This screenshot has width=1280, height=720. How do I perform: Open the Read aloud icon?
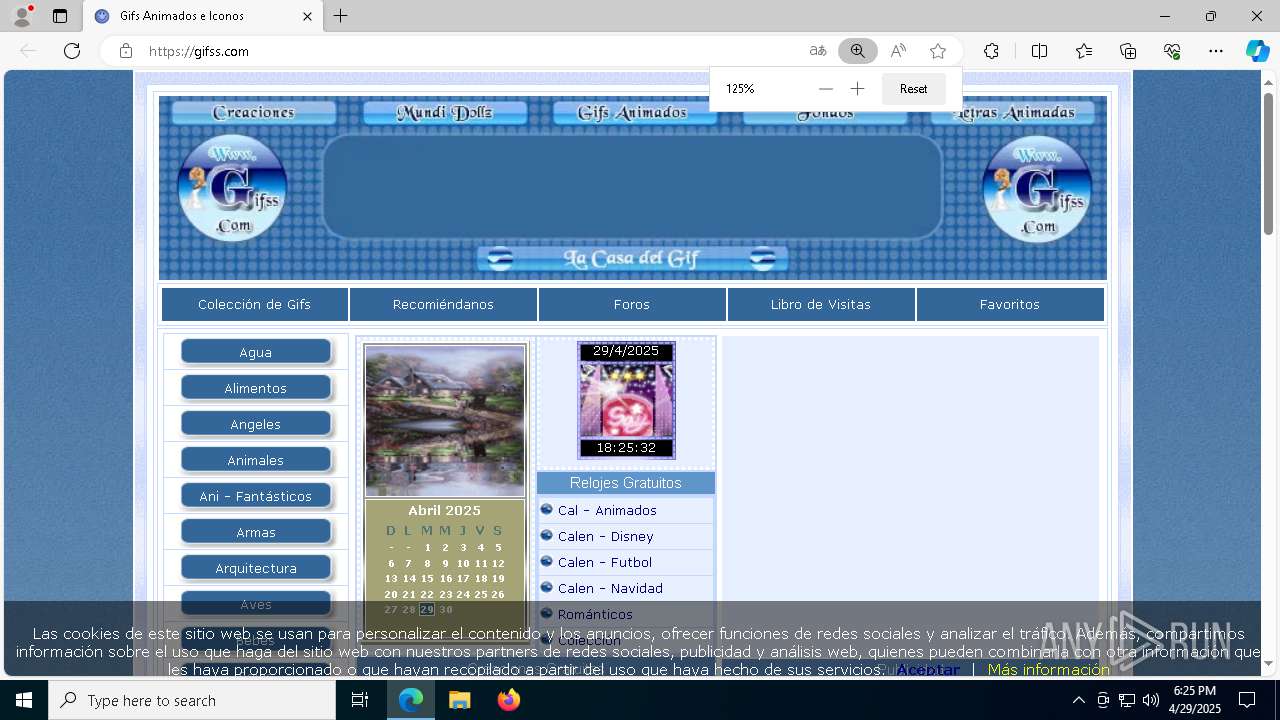[898, 51]
